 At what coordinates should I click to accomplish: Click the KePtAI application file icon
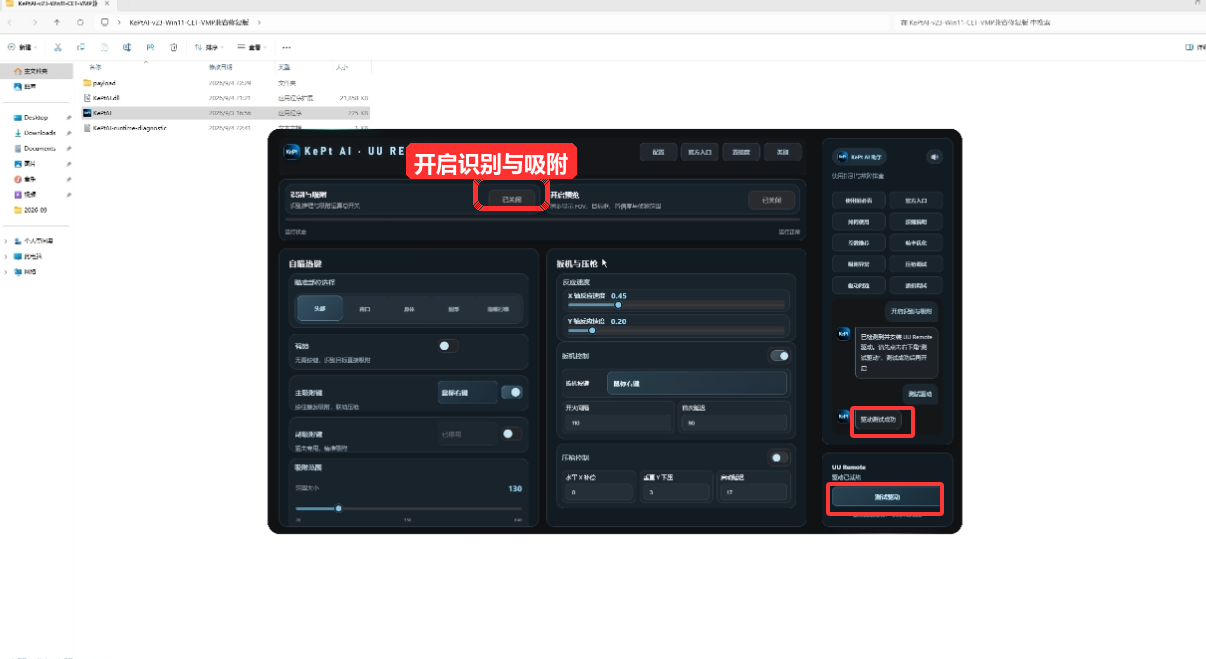point(87,113)
